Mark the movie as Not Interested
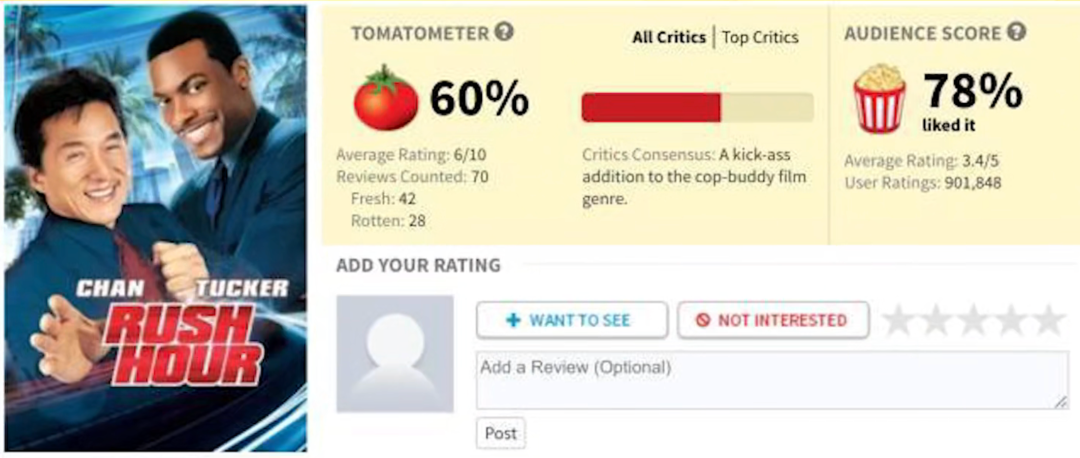 772,320
